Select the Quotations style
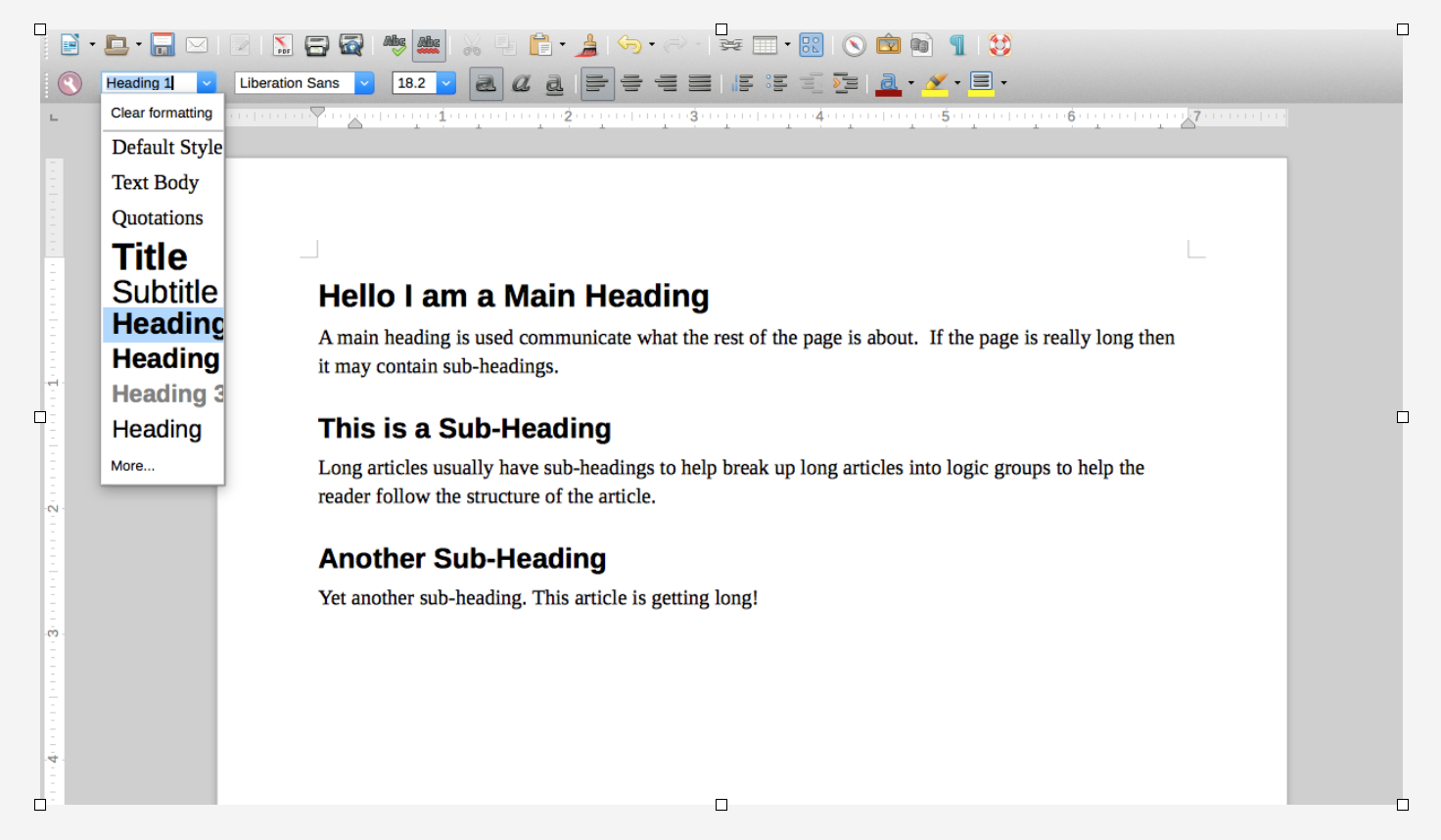This screenshot has width=1441, height=840. point(163,217)
